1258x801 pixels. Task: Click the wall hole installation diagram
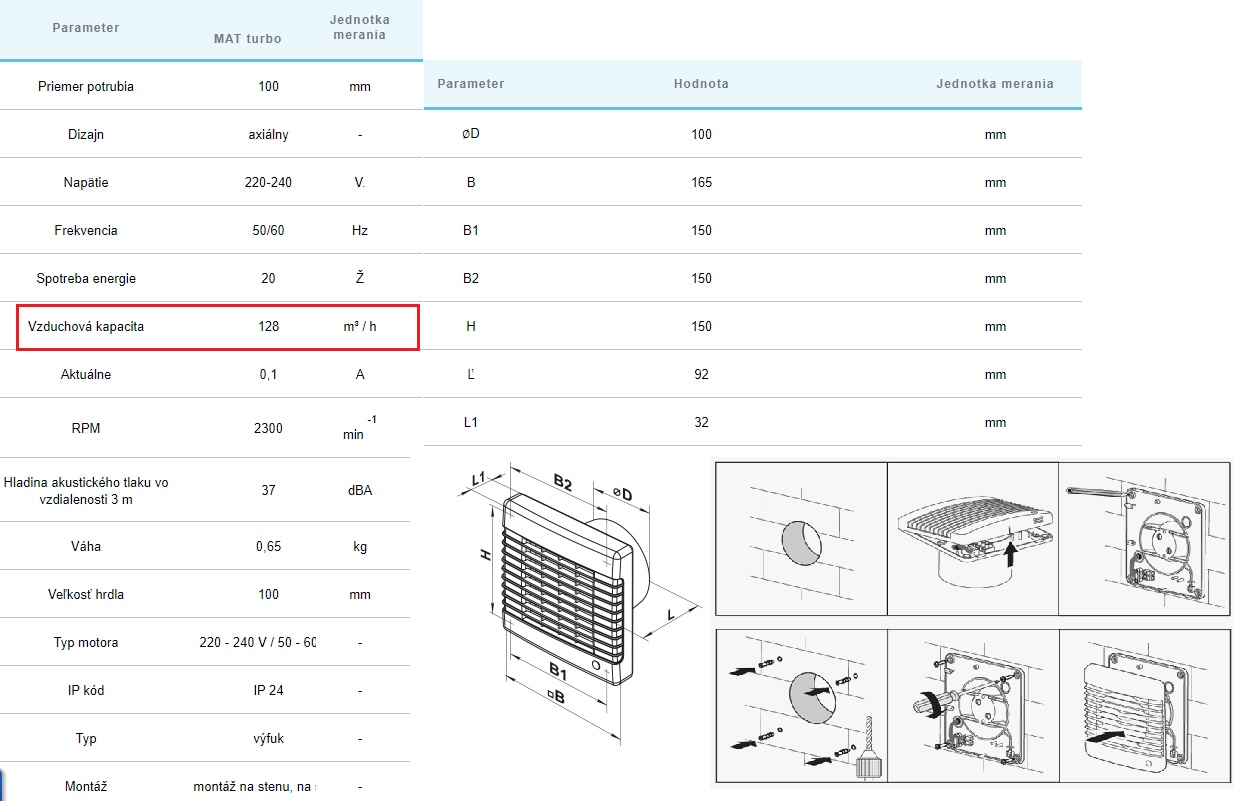[x=800, y=540]
